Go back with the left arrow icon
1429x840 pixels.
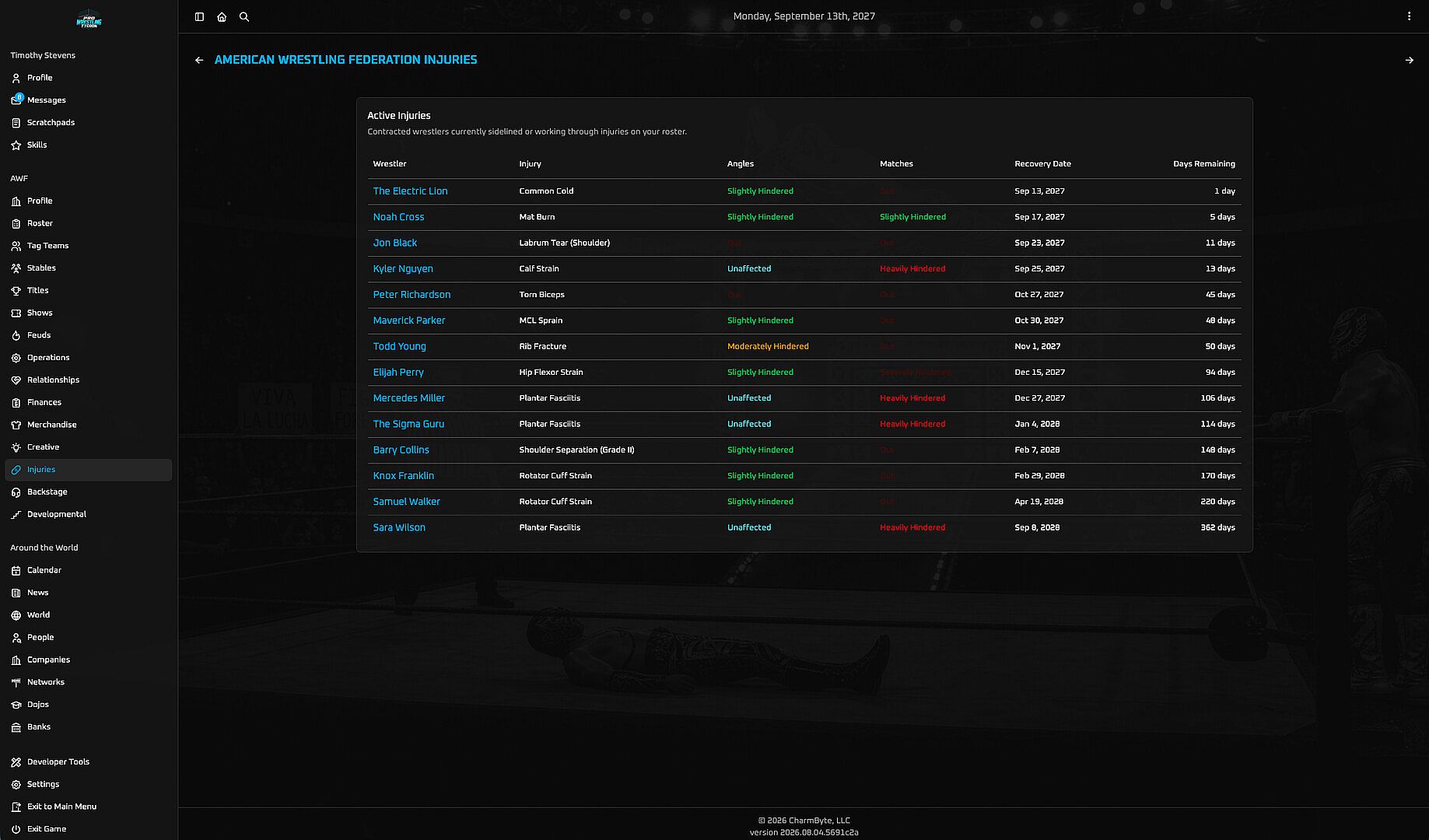pos(199,60)
